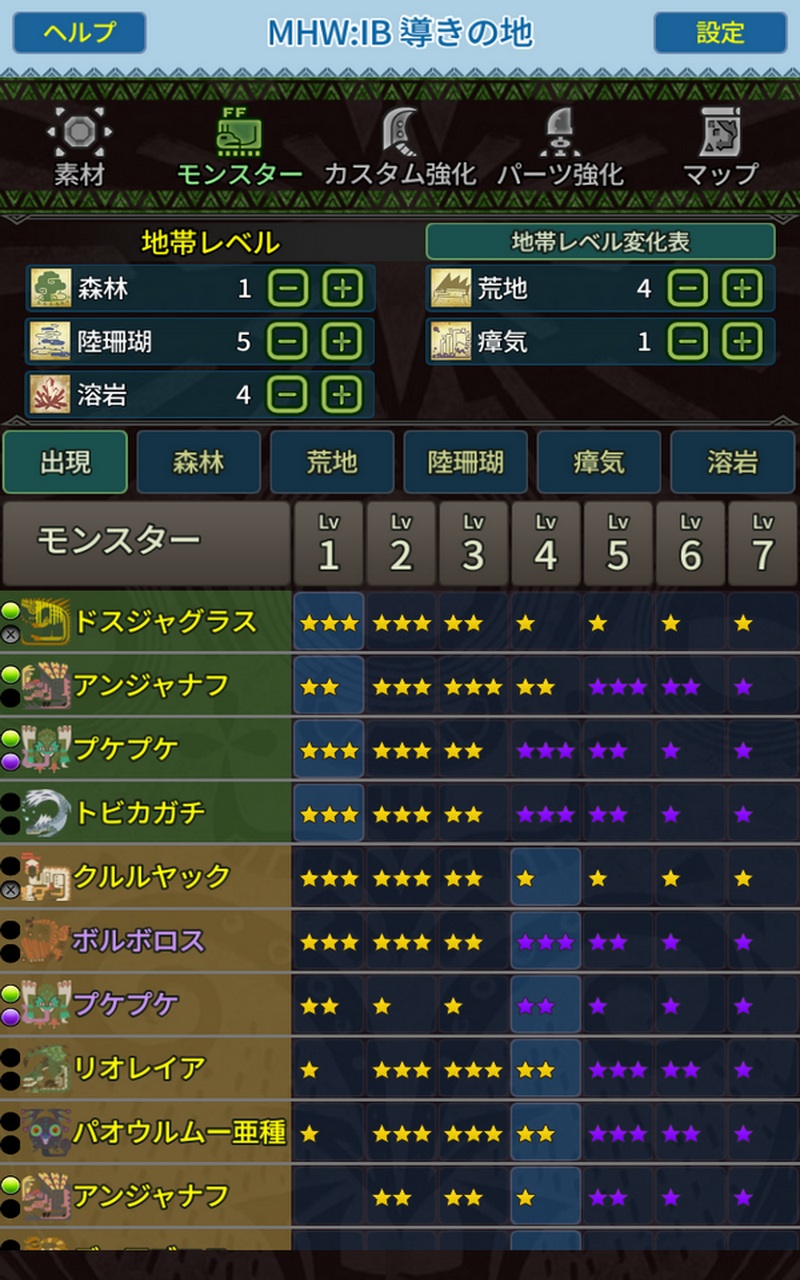This screenshot has width=800, height=1280.
Task: Open the ヘルプ help button
Action: 79,33
